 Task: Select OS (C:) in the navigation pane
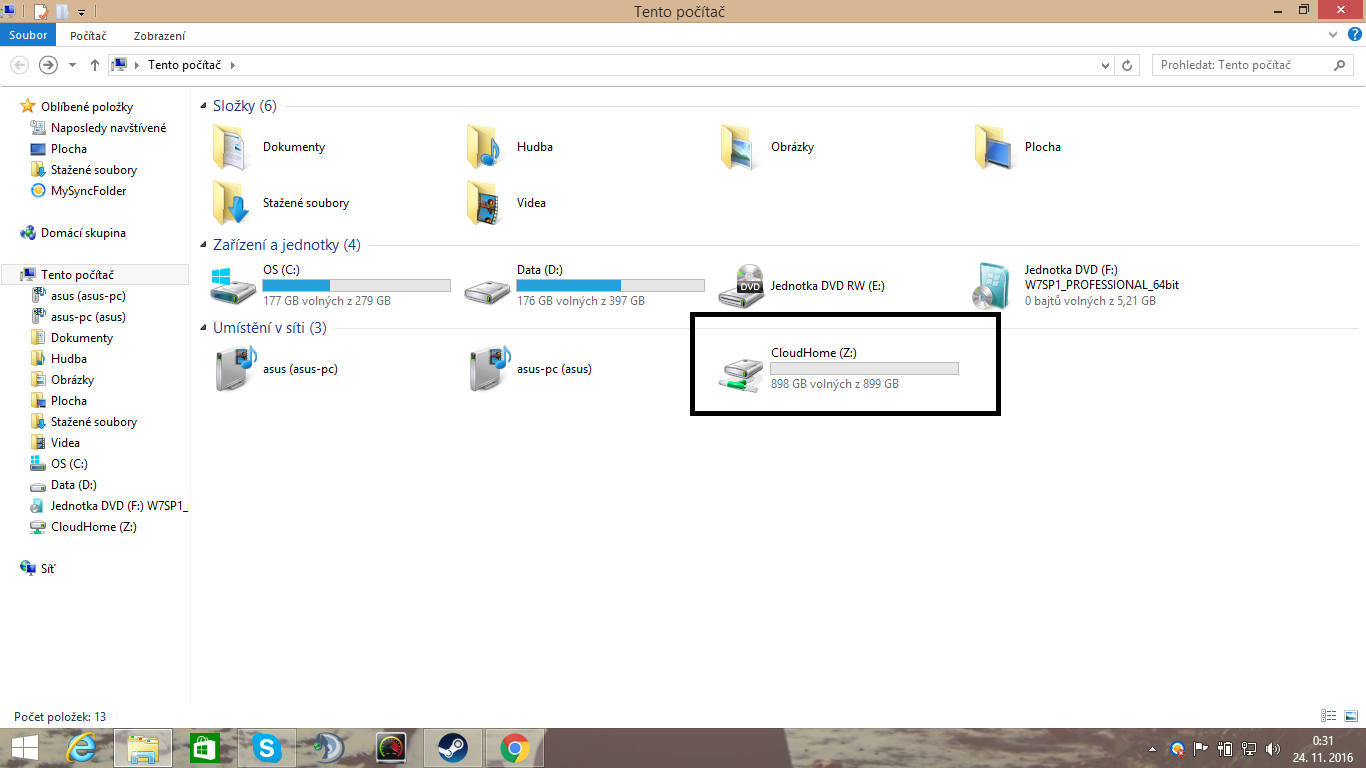pos(69,464)
